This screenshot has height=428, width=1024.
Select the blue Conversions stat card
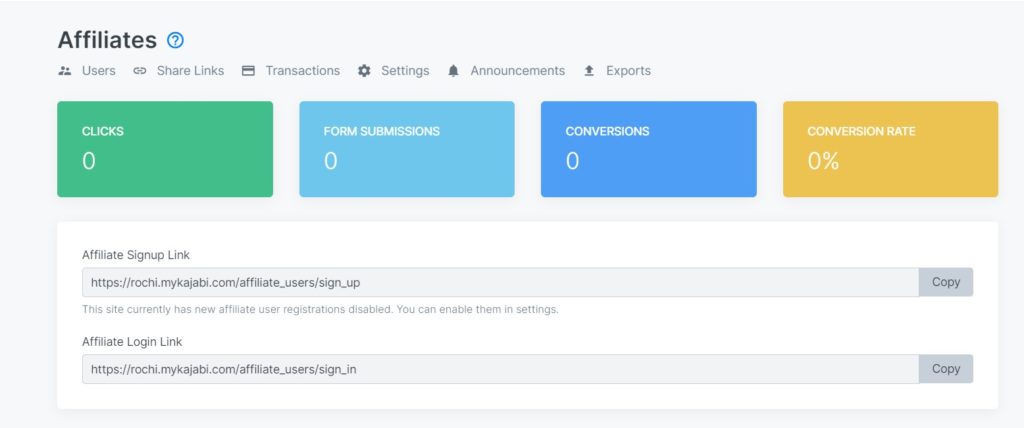(648, 149)
